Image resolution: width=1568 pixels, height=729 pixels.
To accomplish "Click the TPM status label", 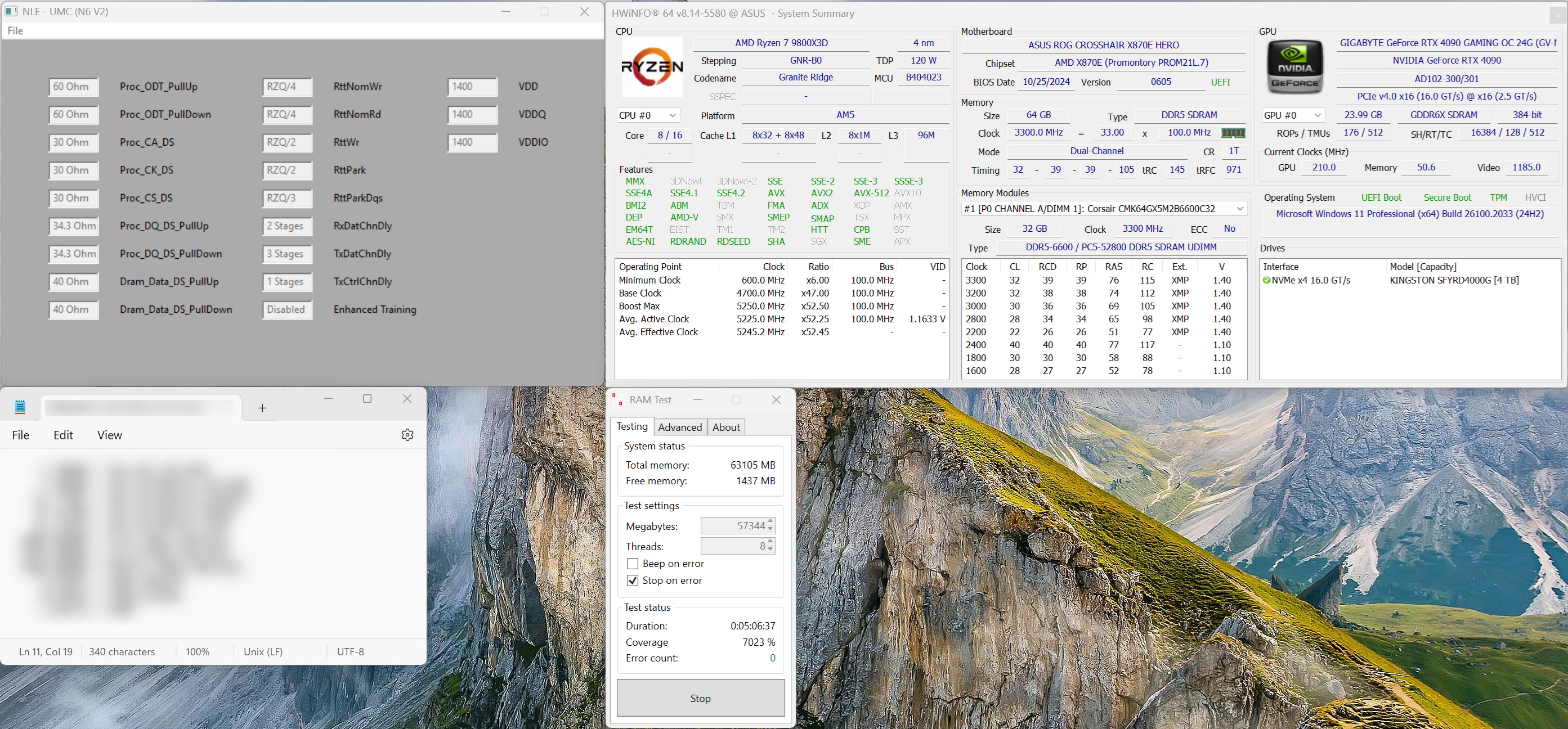I will [x=1498, y=198].
